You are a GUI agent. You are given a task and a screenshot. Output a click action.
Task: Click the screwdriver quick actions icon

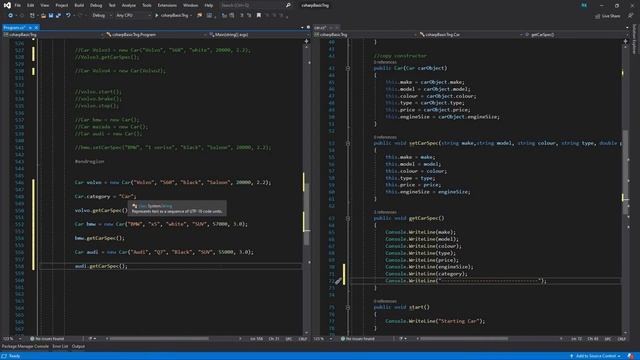[x=338, y=281]
